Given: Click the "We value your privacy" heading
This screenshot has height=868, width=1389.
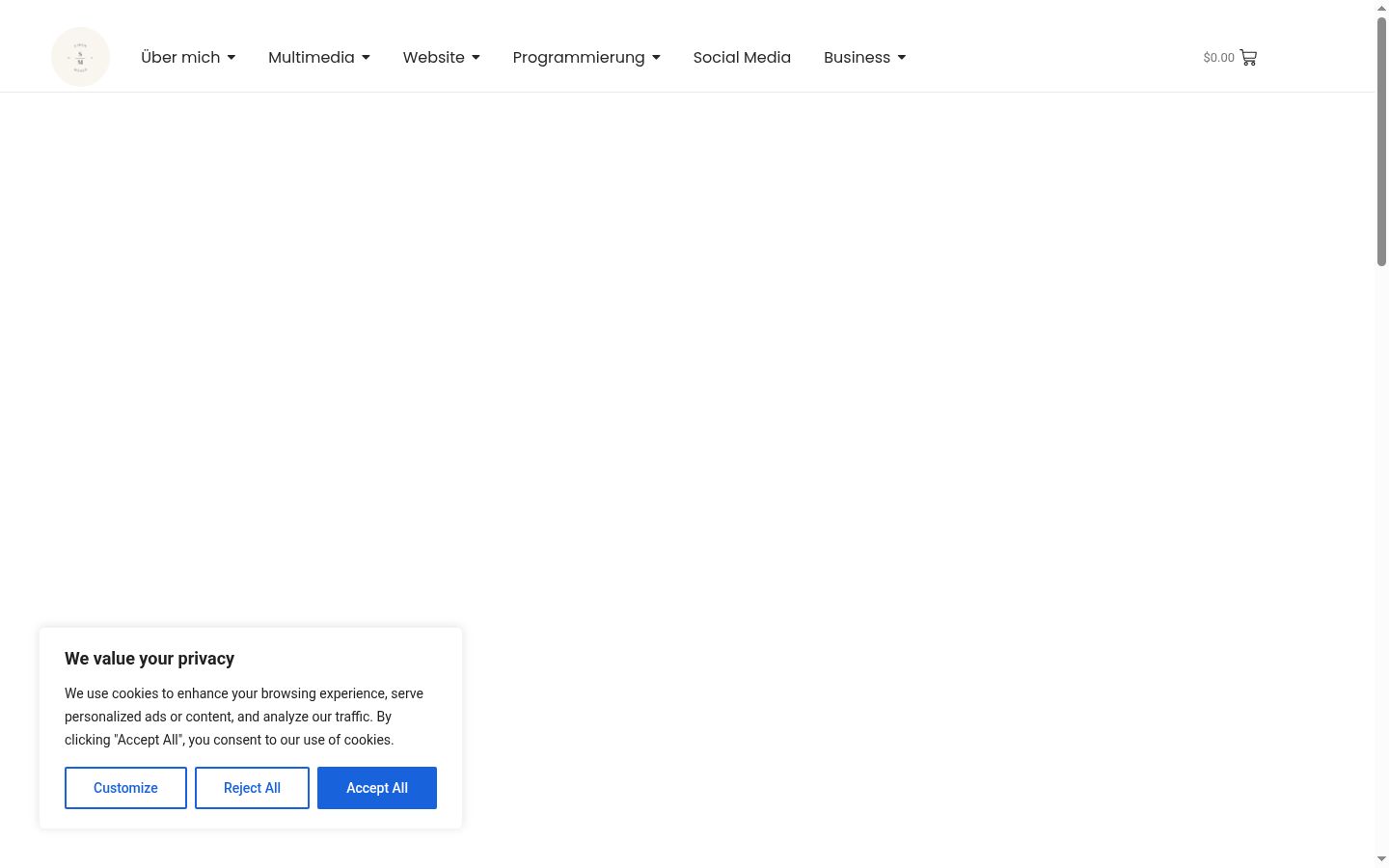Looking at the screenshot, I should [x=150, y=659].
